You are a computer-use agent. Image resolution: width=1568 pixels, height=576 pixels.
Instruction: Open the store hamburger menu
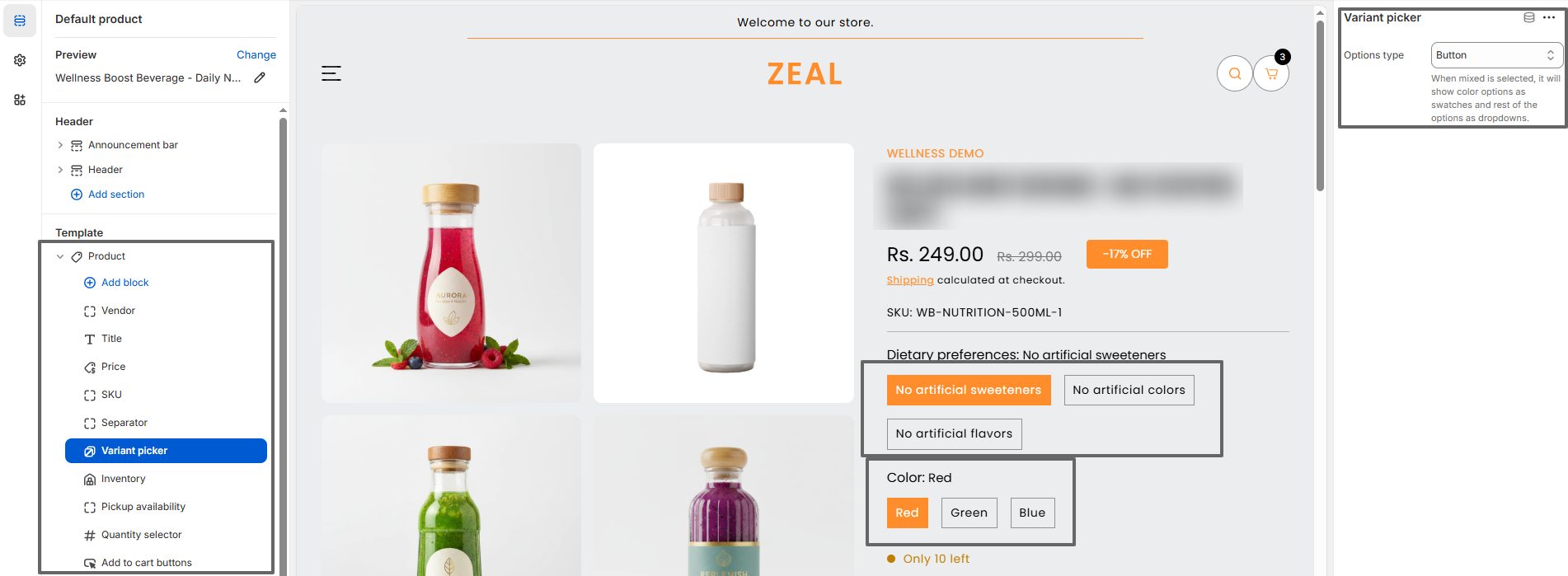tap(331, 73)
